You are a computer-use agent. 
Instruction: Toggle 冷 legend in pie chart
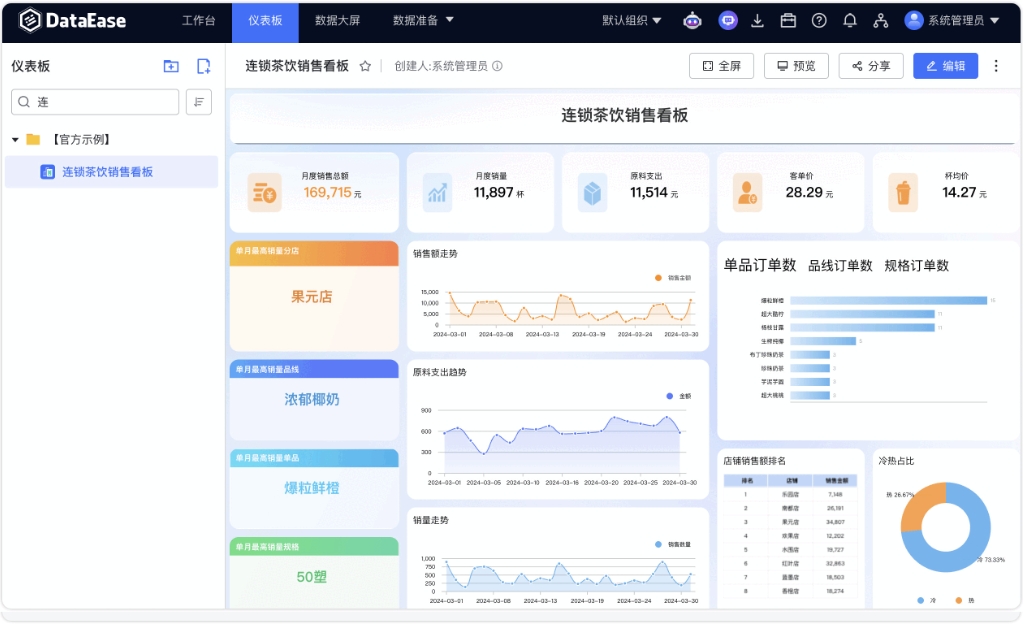(927, 601)
